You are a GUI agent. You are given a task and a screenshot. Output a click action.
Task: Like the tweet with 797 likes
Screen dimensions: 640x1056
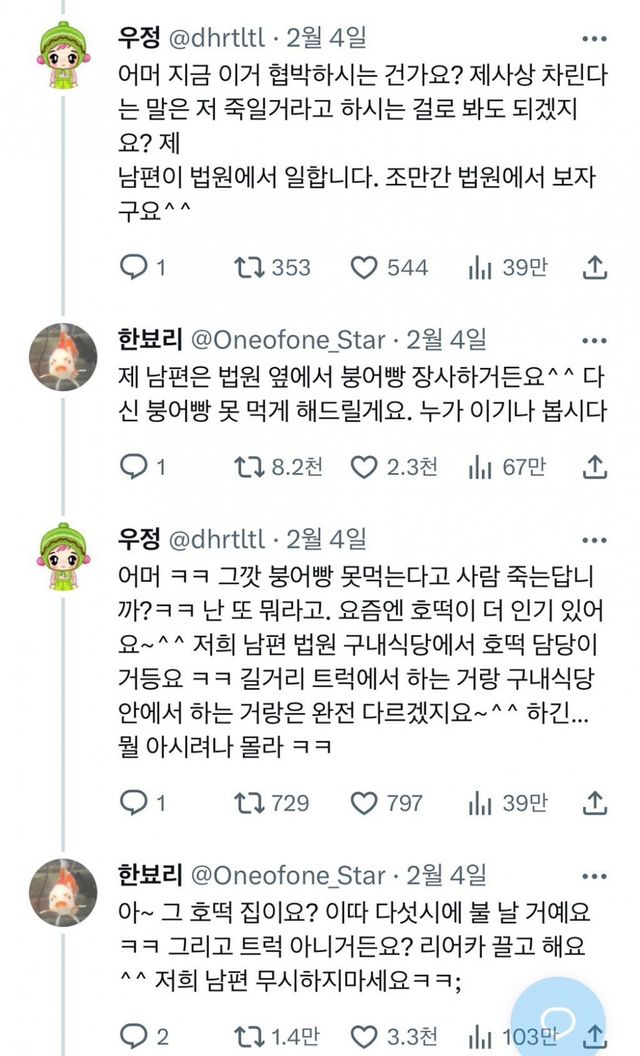[364, 802]
